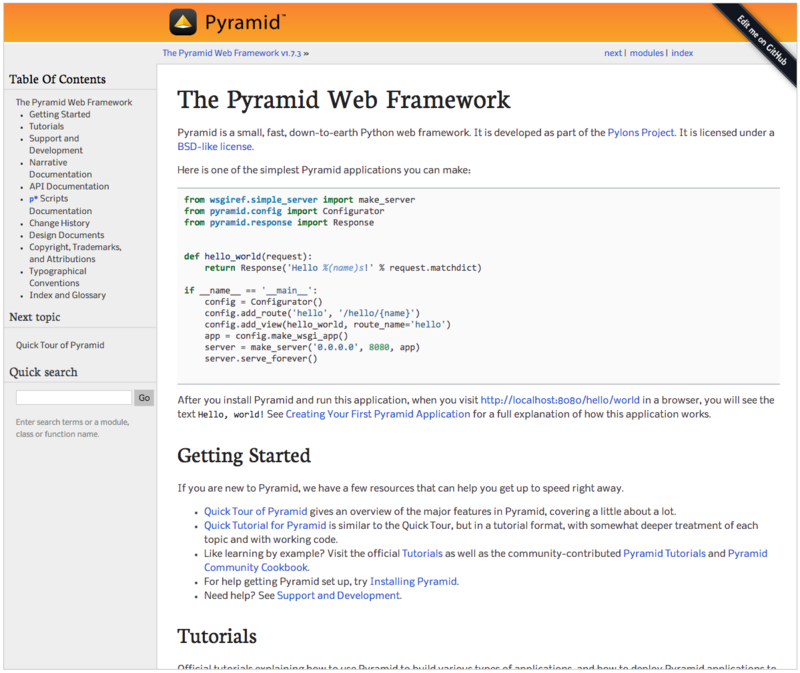Visit the localhost:8080/hello/world URL link
The height and width of the screenshot is (673, 800).
pos(560,400)
